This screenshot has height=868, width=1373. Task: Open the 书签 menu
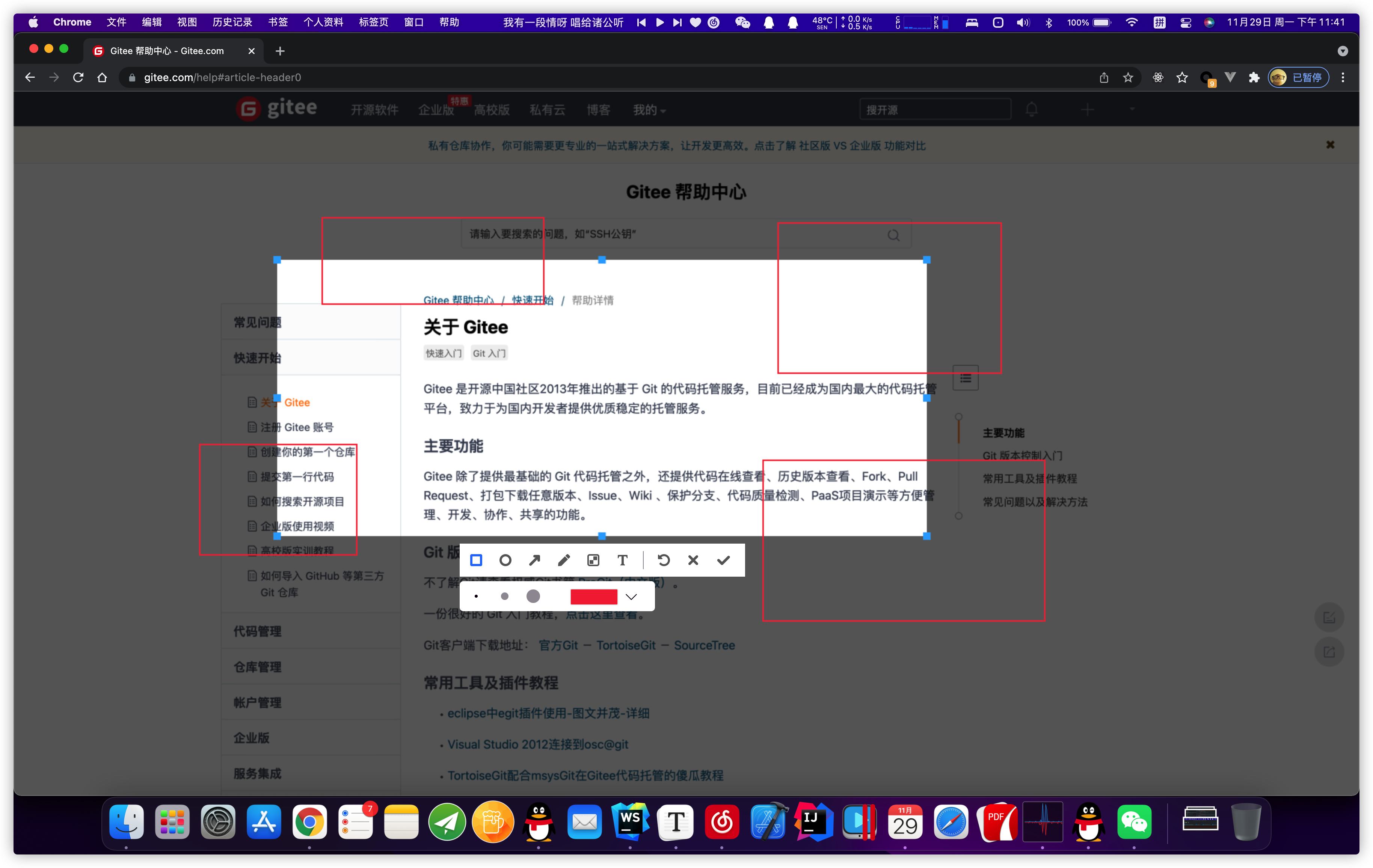point(278,22)
